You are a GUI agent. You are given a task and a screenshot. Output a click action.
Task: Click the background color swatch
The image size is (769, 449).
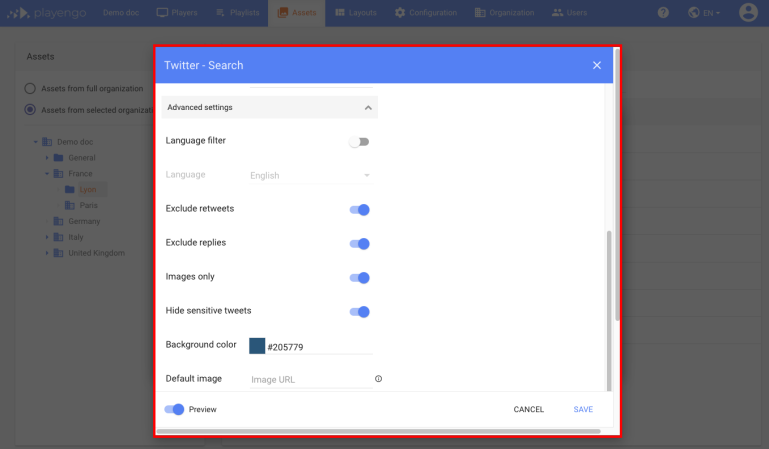click(257, 346)
